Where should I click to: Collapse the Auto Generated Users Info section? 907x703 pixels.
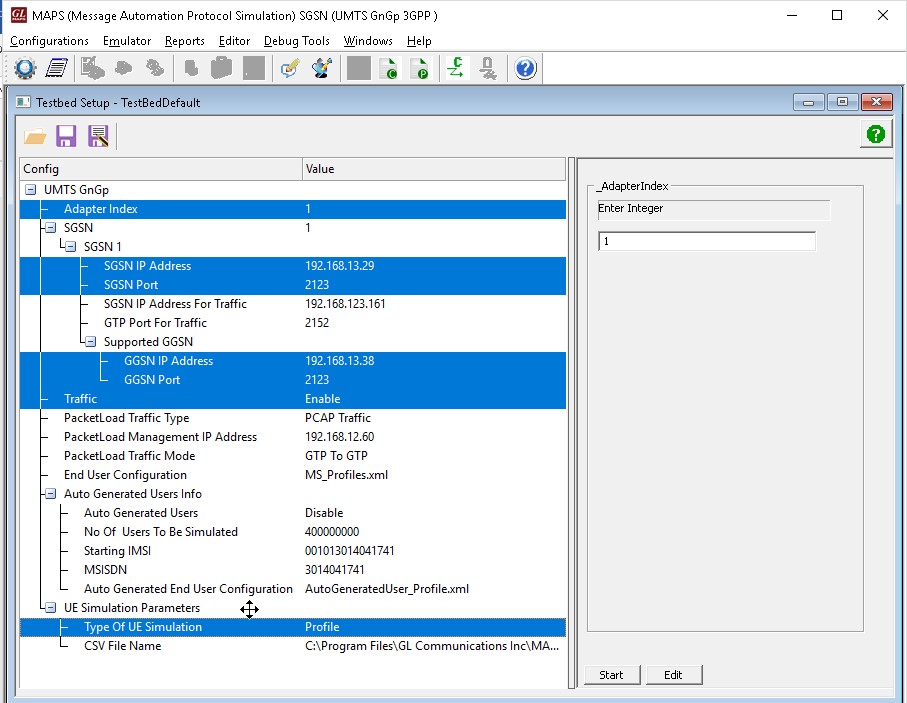49,493
